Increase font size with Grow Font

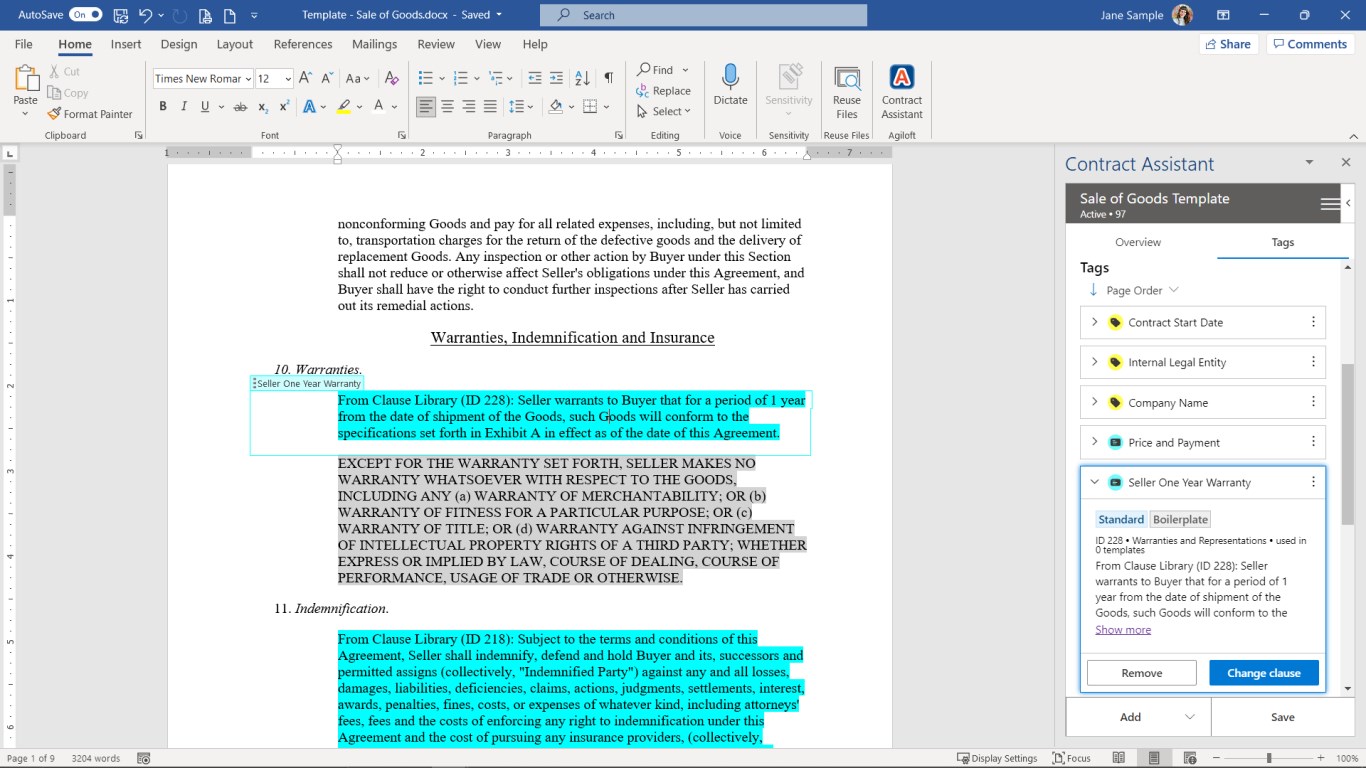[x=305, y=78]
